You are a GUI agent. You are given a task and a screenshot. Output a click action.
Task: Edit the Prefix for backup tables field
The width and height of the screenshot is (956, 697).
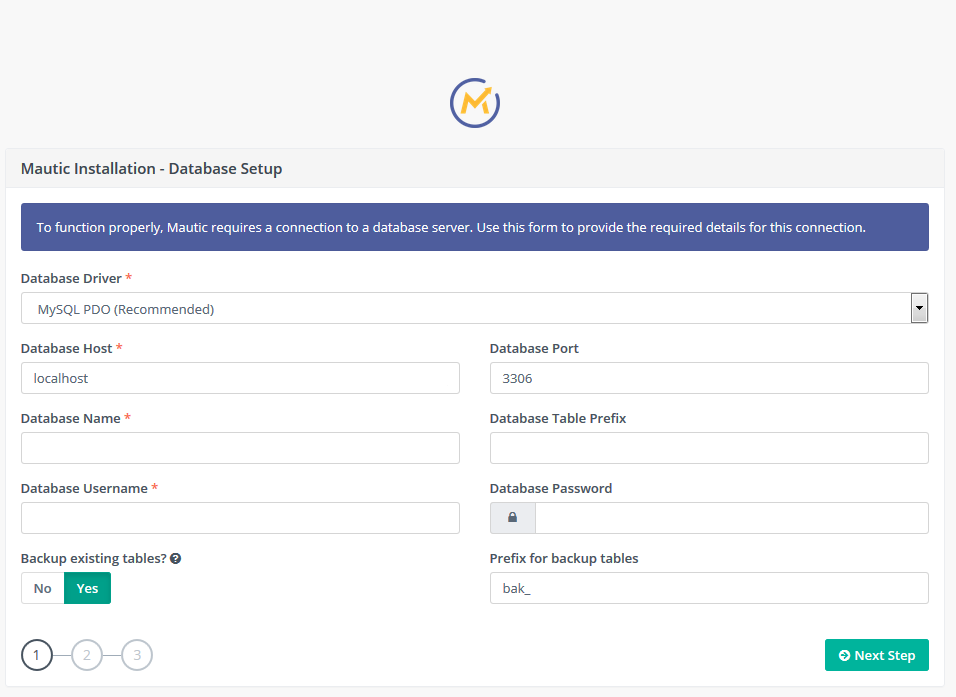pos(709,588)
